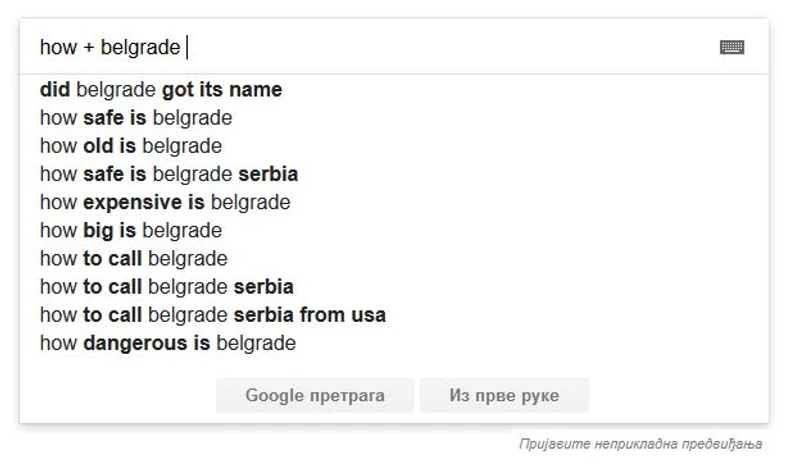
Task: Pick the 'how old is belgrade' suggestion
Action: 131,146
